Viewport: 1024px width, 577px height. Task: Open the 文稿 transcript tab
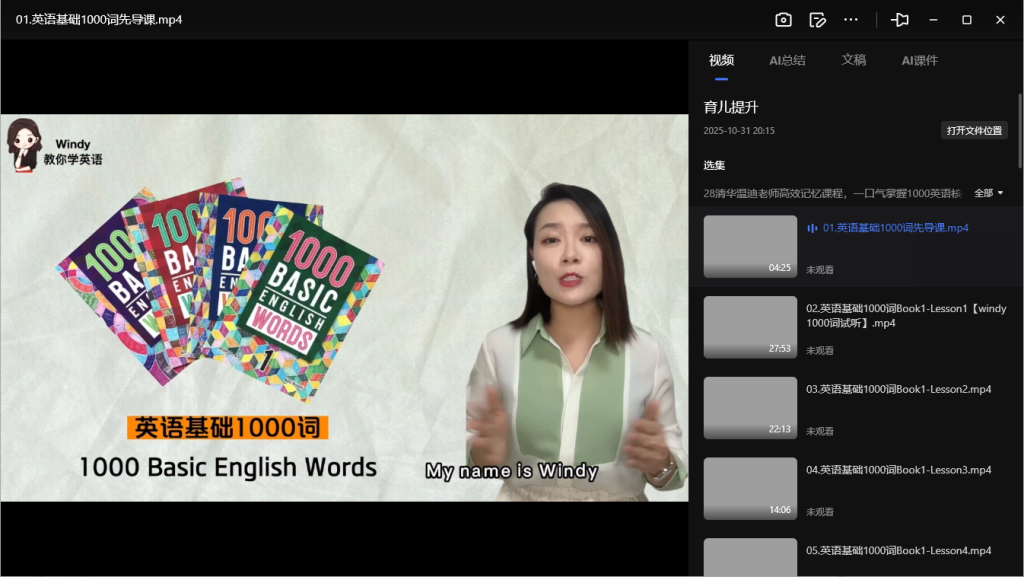click(x=853, y=60)
